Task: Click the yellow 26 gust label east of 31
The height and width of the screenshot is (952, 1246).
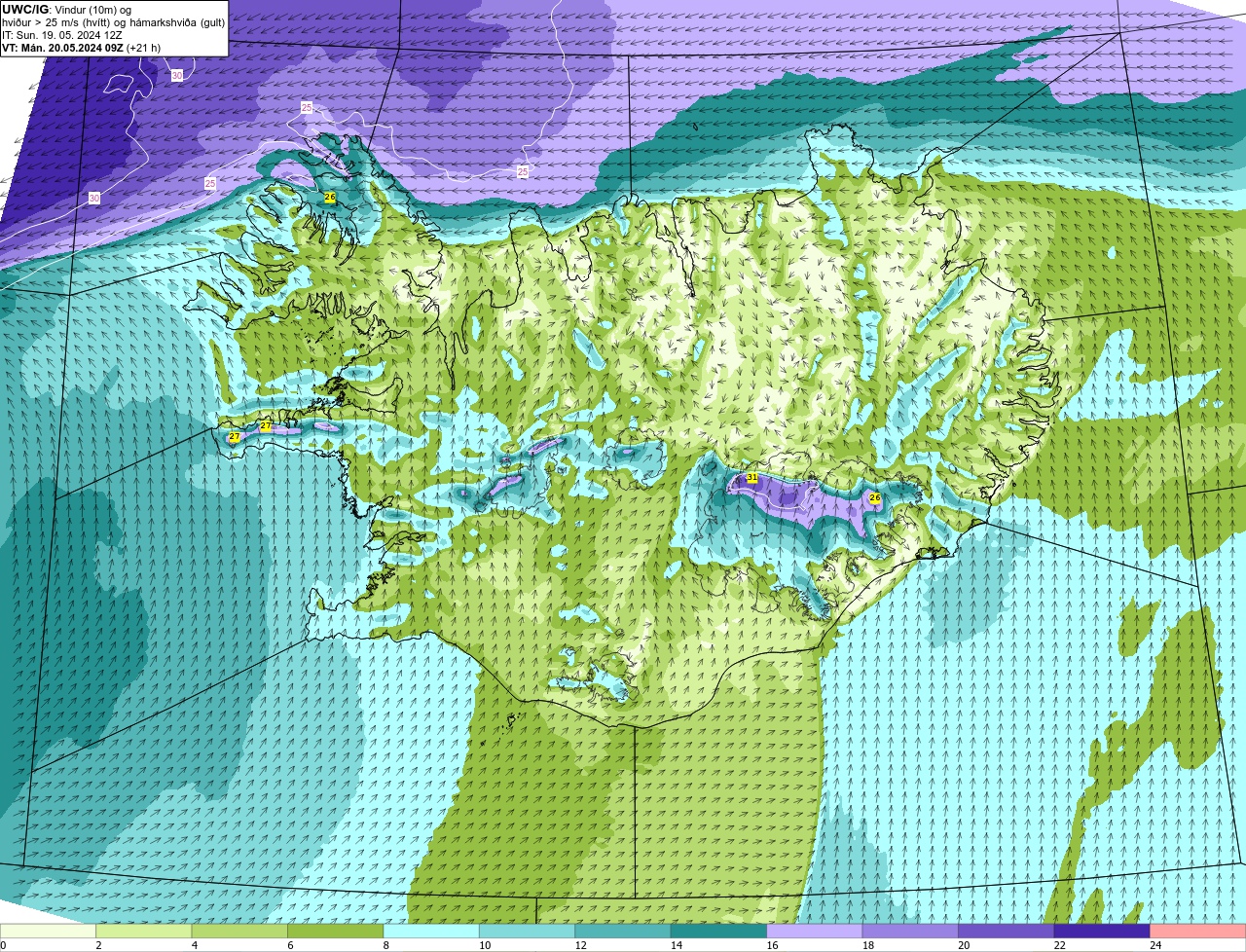Action: [875, 497]
